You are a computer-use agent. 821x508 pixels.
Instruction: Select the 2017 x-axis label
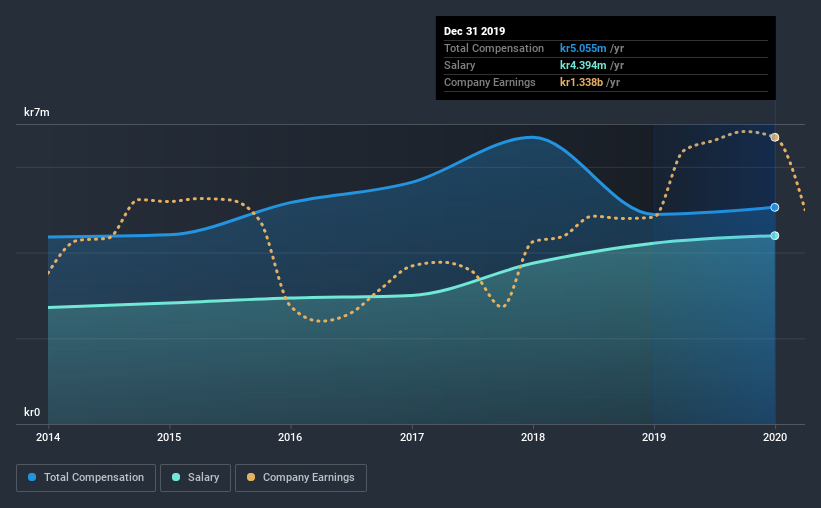412,437
